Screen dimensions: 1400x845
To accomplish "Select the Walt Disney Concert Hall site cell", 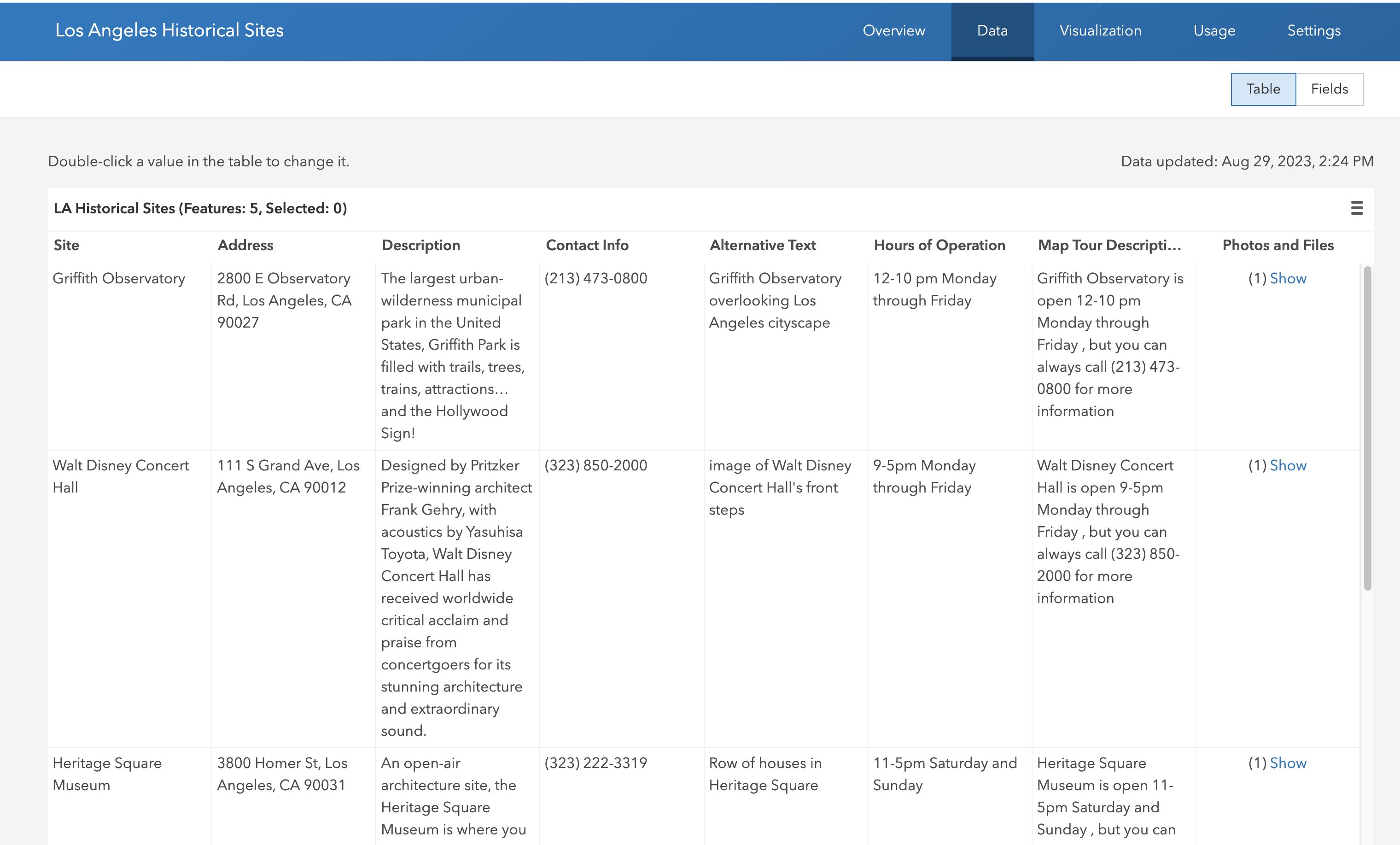I will (x=121, y=476).
